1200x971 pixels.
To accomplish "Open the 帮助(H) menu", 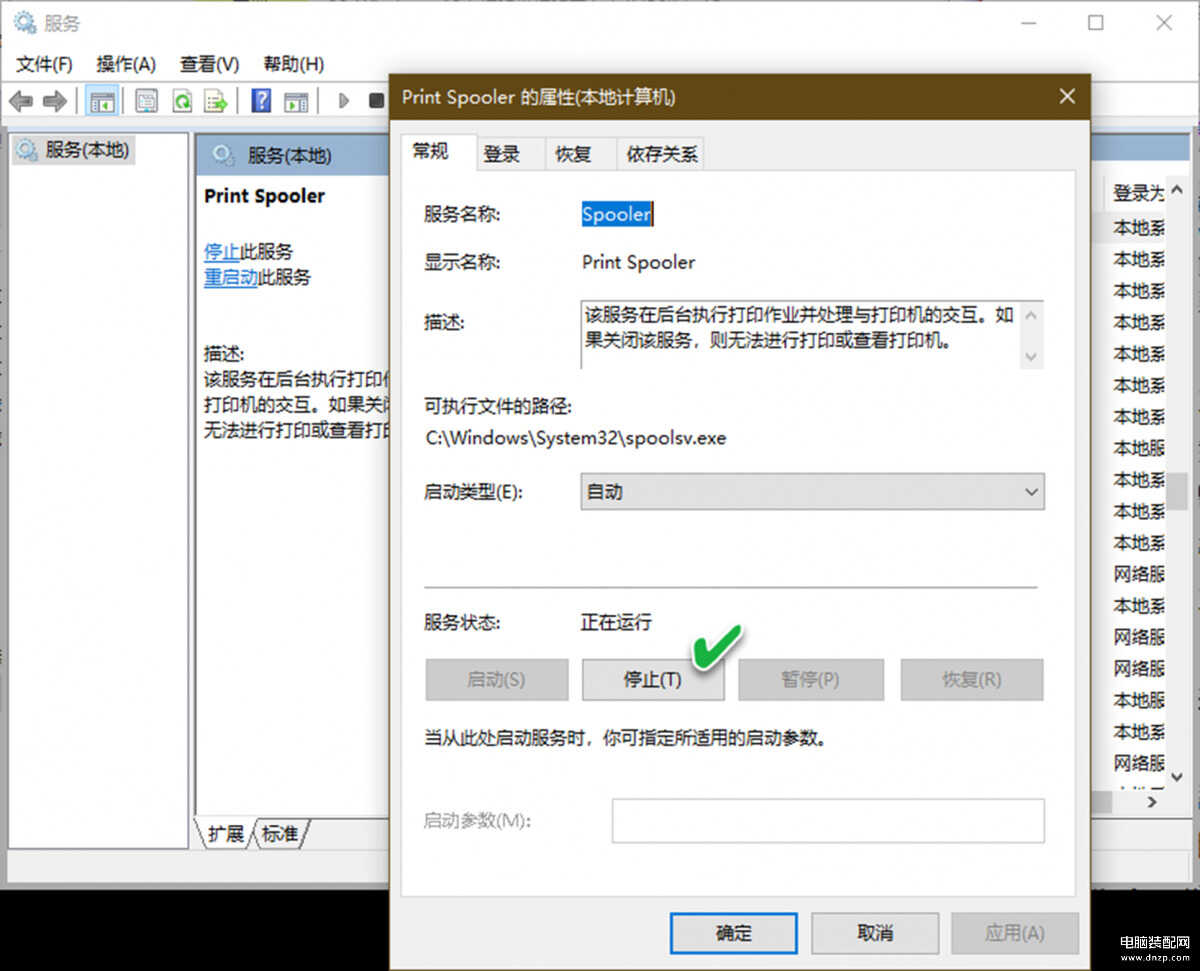I will (x=293, y=64).
